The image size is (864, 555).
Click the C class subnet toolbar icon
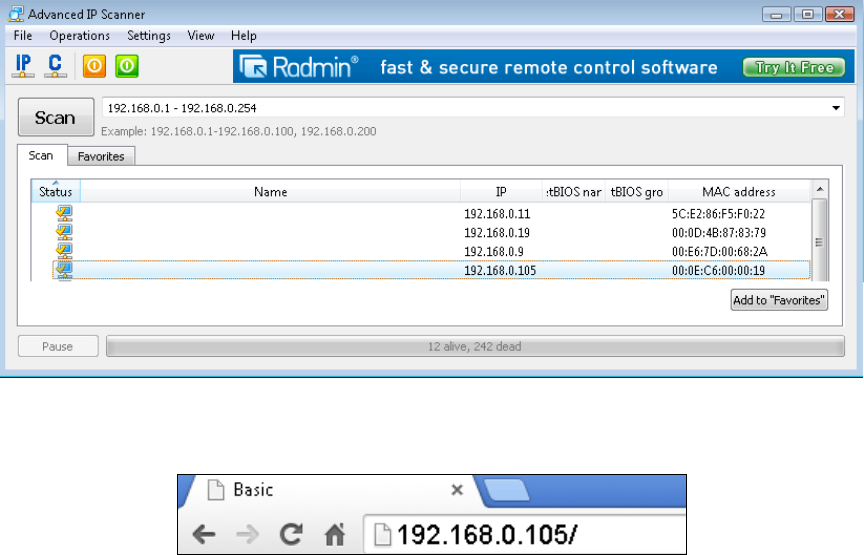55,66
